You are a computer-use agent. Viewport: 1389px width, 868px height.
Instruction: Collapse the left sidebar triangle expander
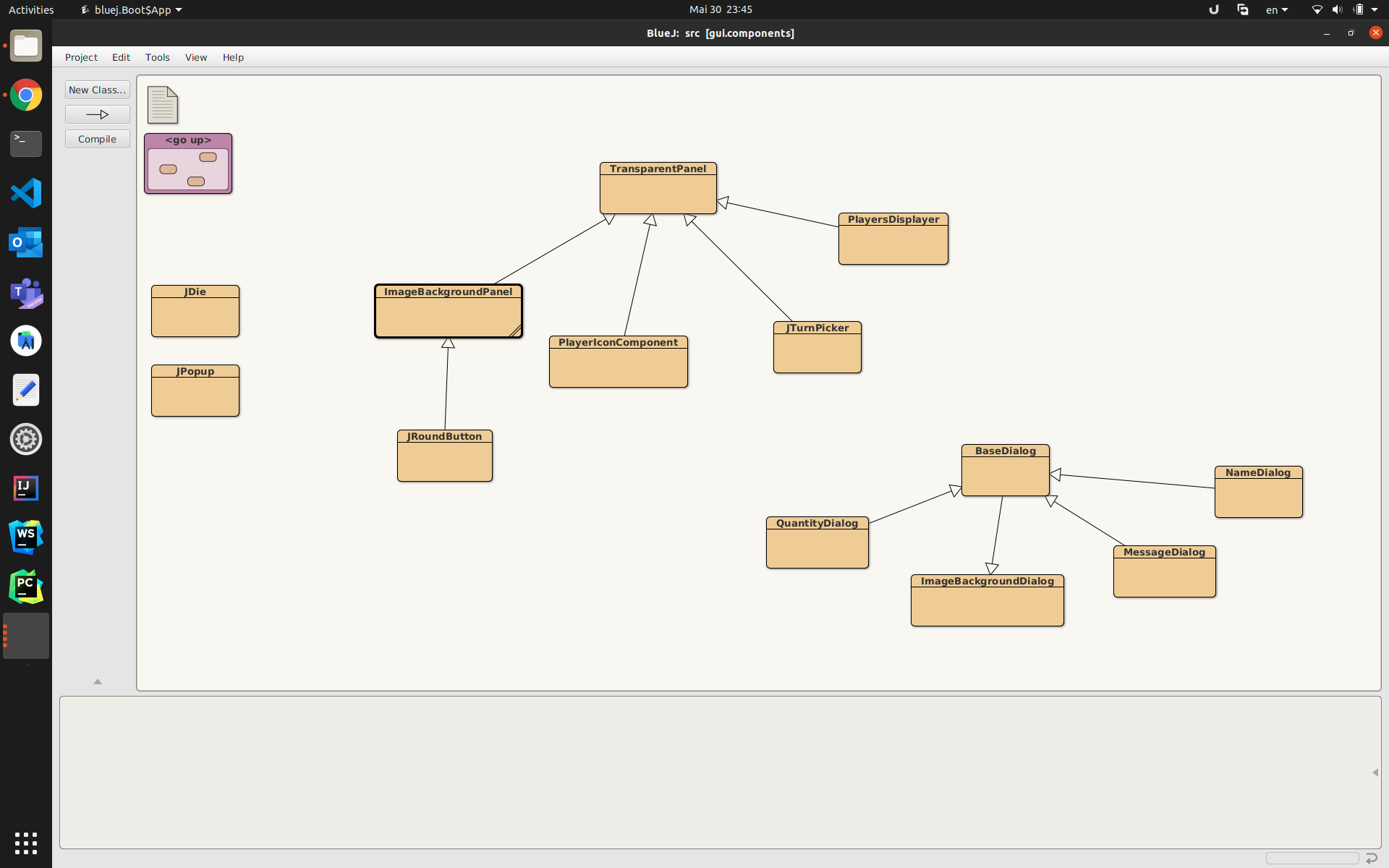coord(98,681)
